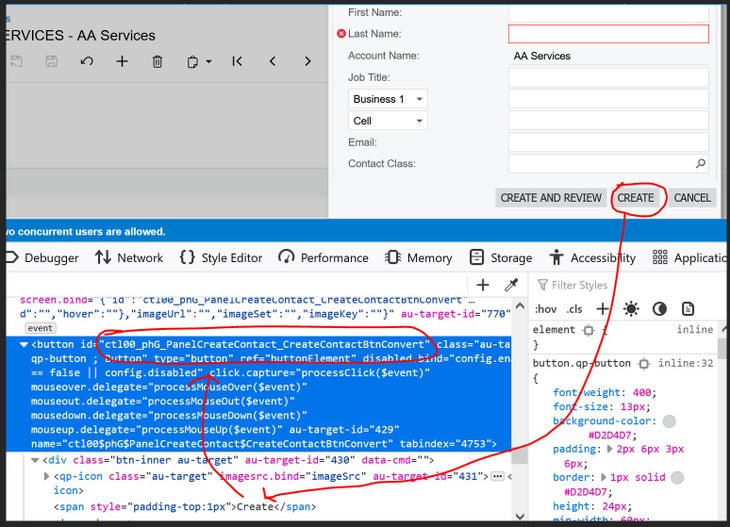Switch to the Debugger tab
Viewport: 730px width, 527px height.
[43, 258]
